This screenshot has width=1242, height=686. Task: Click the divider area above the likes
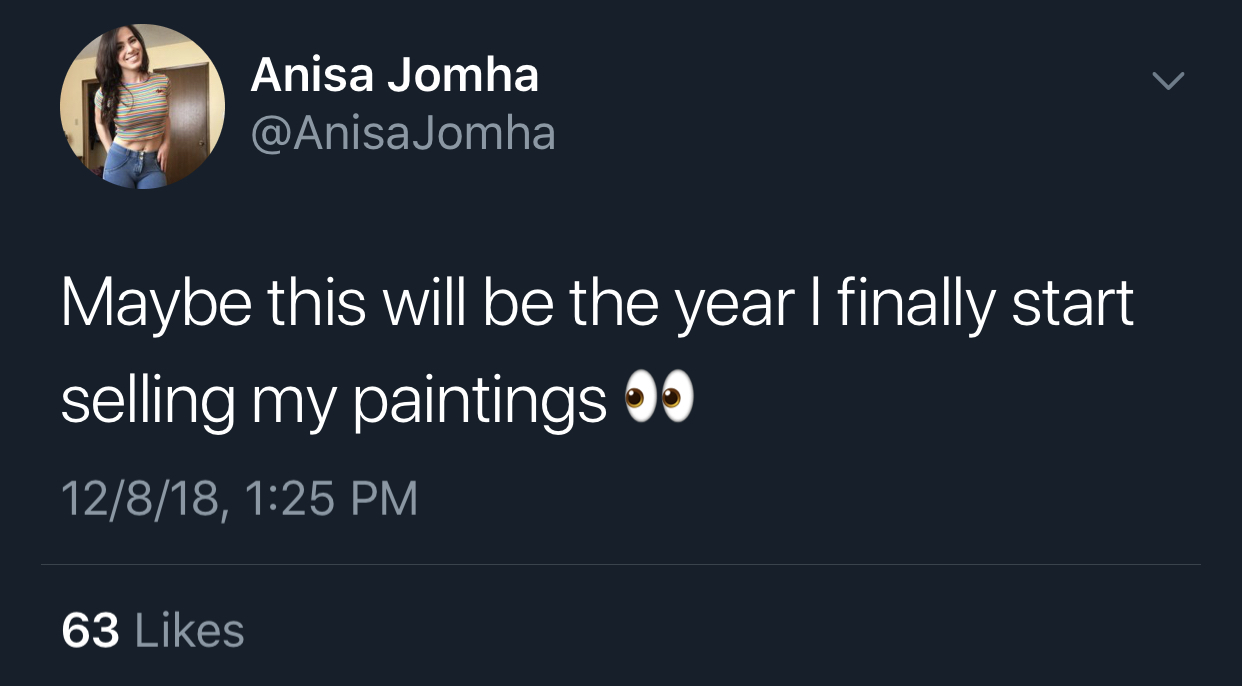[620, 566]
